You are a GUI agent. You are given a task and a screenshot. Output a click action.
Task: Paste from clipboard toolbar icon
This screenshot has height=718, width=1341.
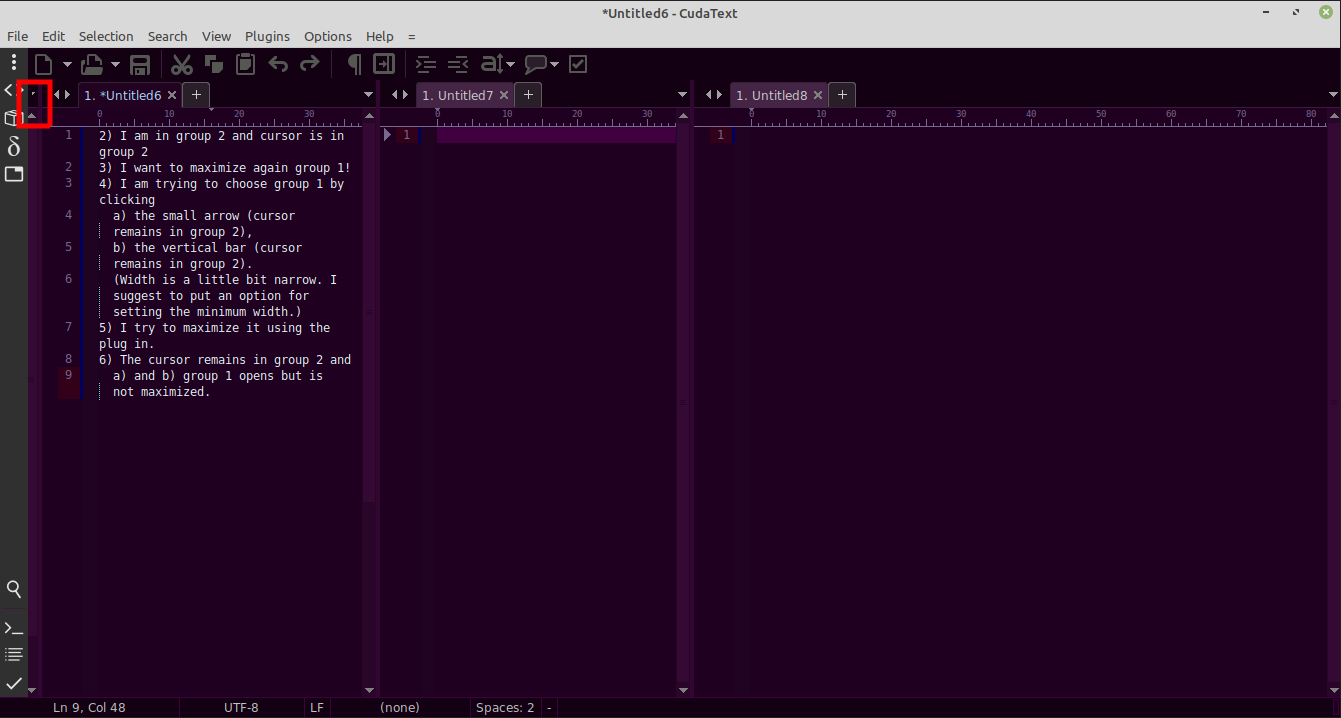coord(245,64)
